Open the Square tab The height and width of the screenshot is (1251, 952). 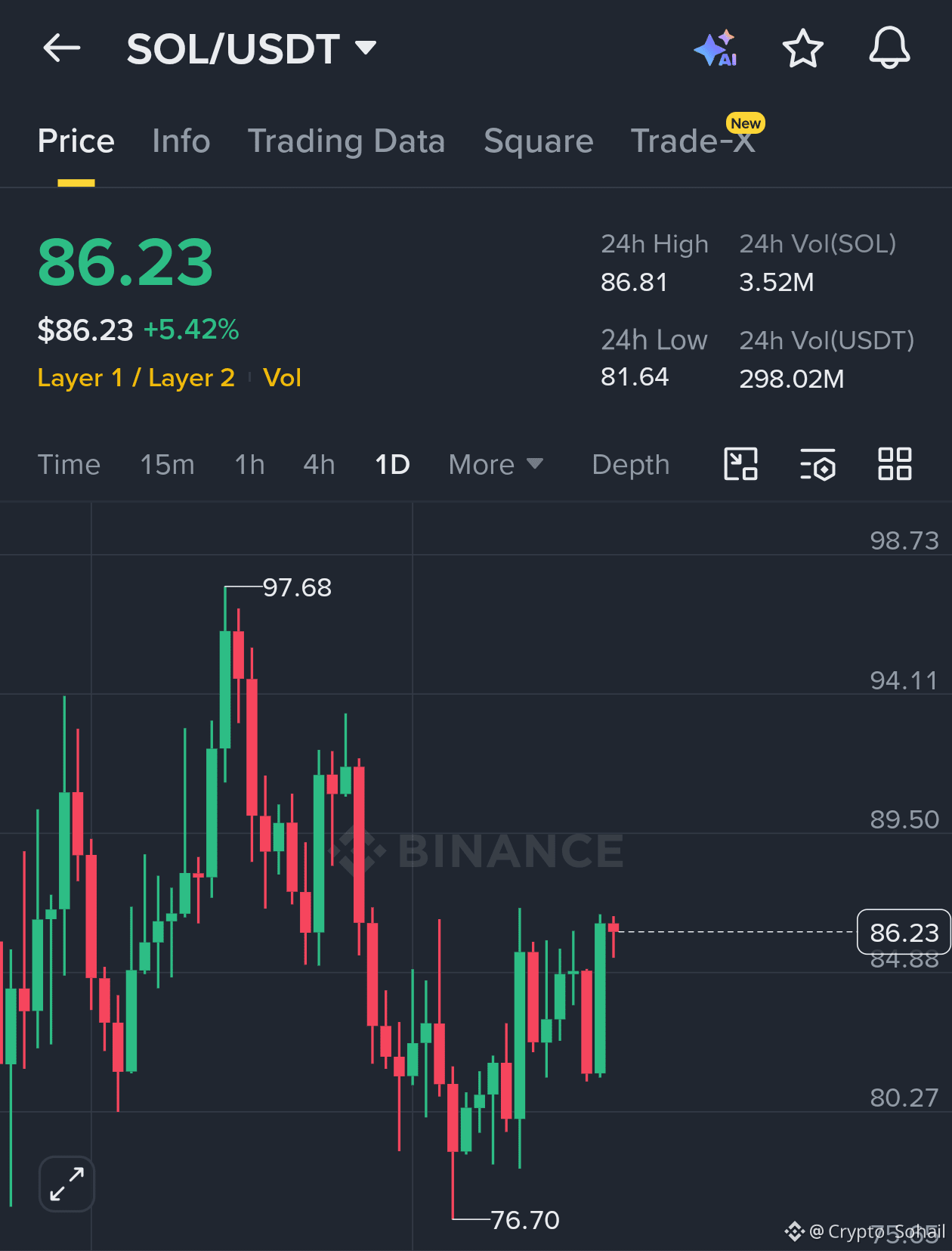pos(539,141)
